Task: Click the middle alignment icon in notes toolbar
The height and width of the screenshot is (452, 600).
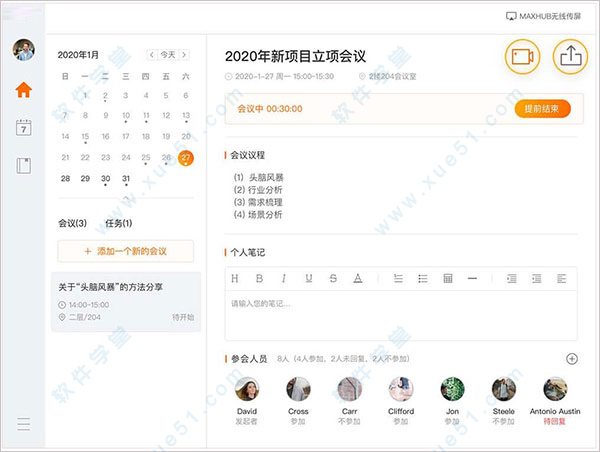Action: coord(536,279)
